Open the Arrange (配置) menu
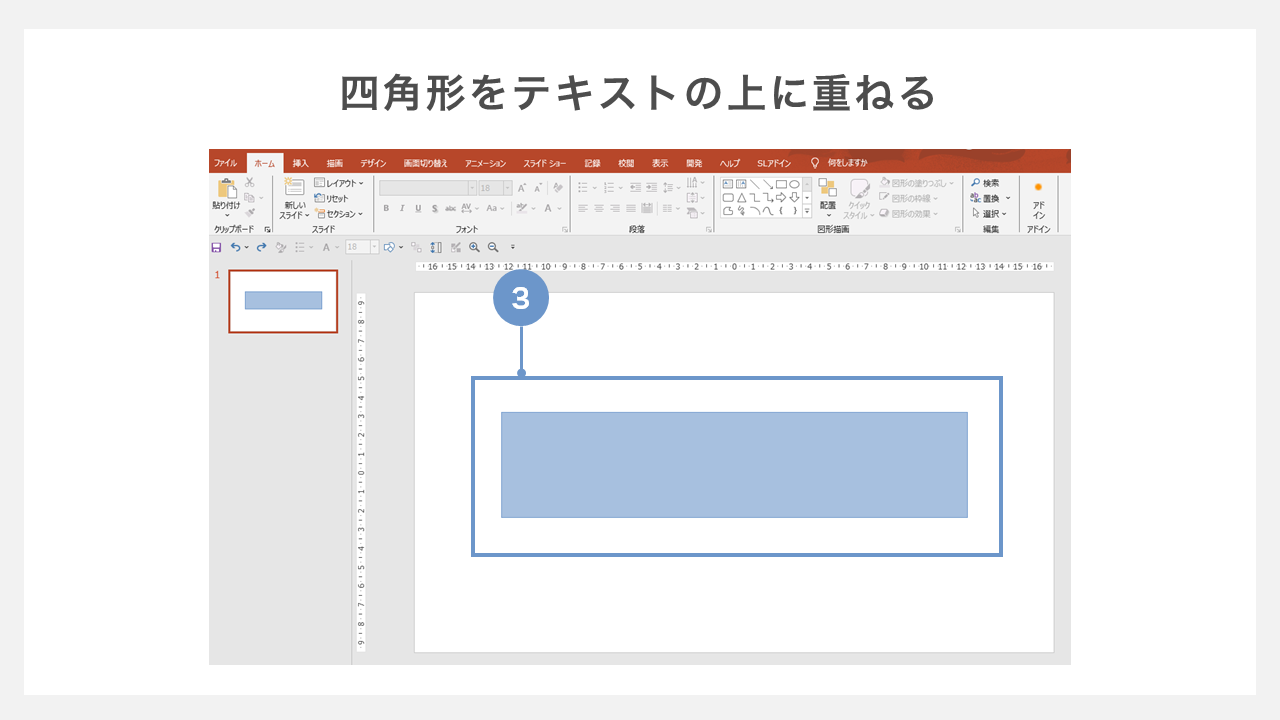Image resolution: width=1280 pixels, height=720 pixels. 828,198
